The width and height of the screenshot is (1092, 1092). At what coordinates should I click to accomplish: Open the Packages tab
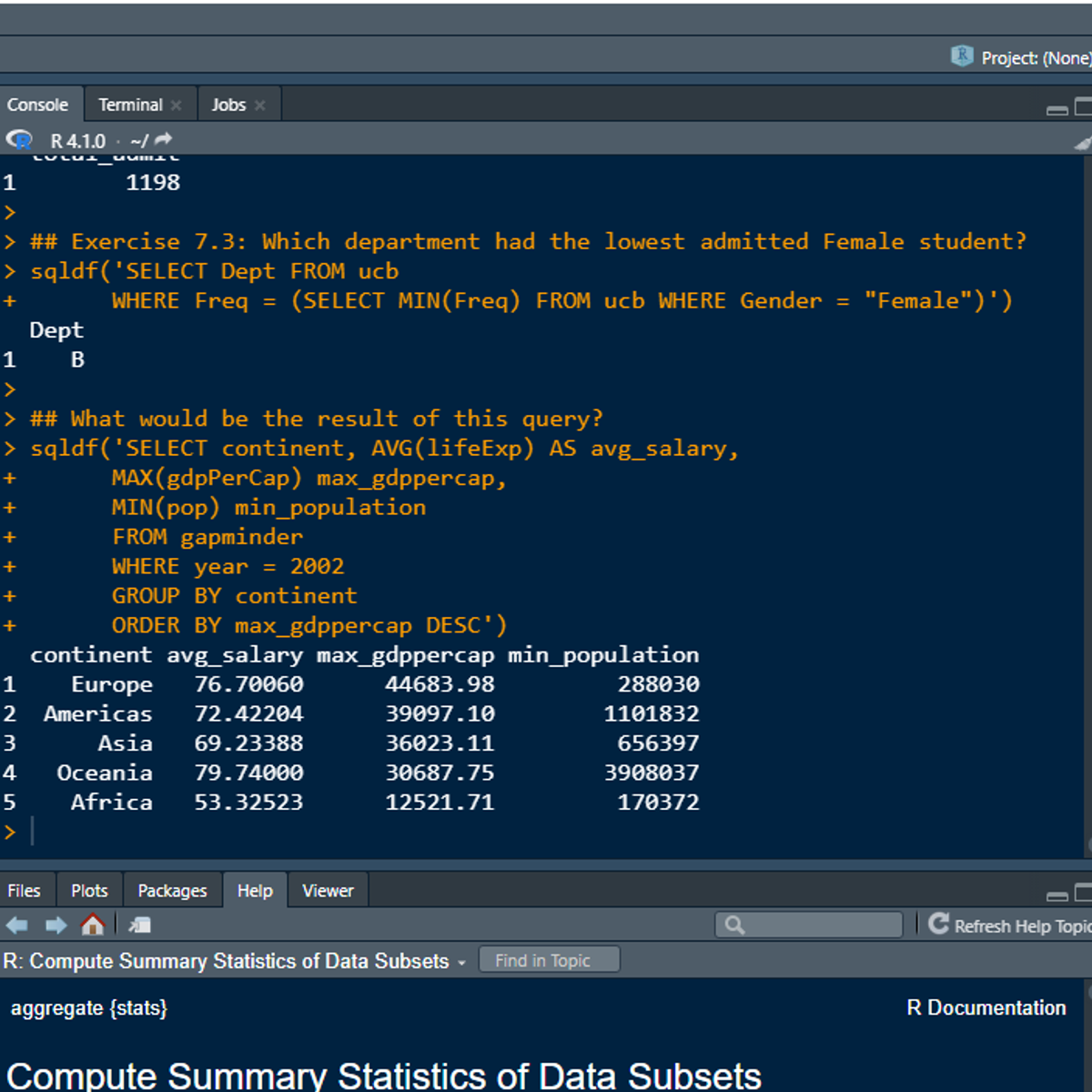172,890
